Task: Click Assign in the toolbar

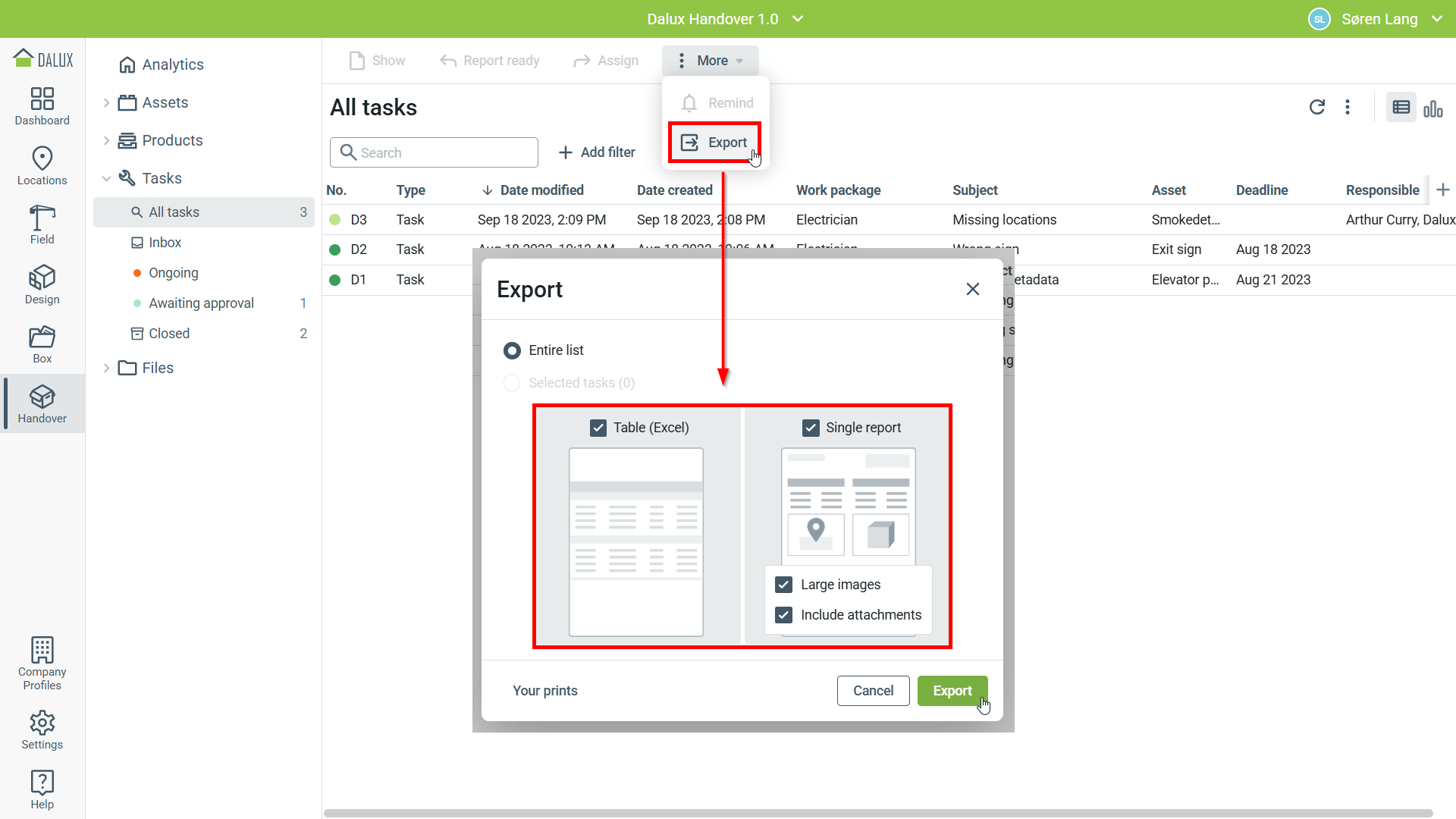Action: (606, 61)
